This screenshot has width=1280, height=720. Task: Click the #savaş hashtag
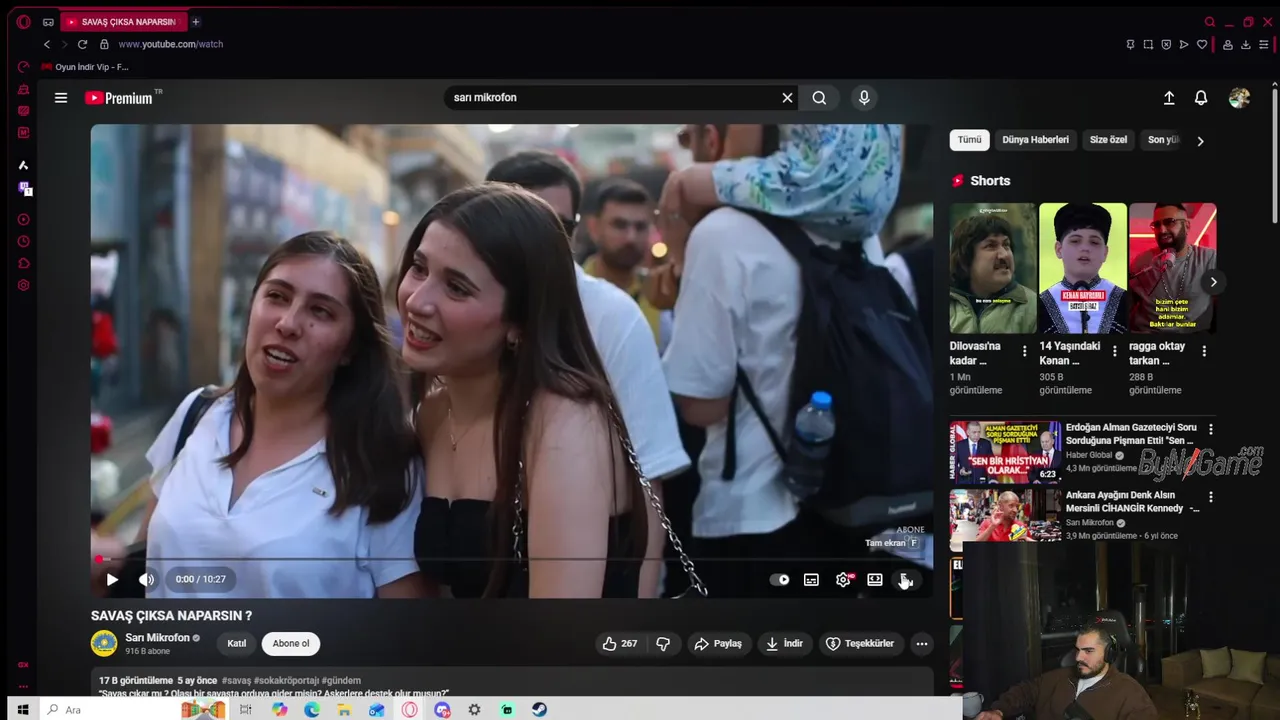click(x=237, y=681)
